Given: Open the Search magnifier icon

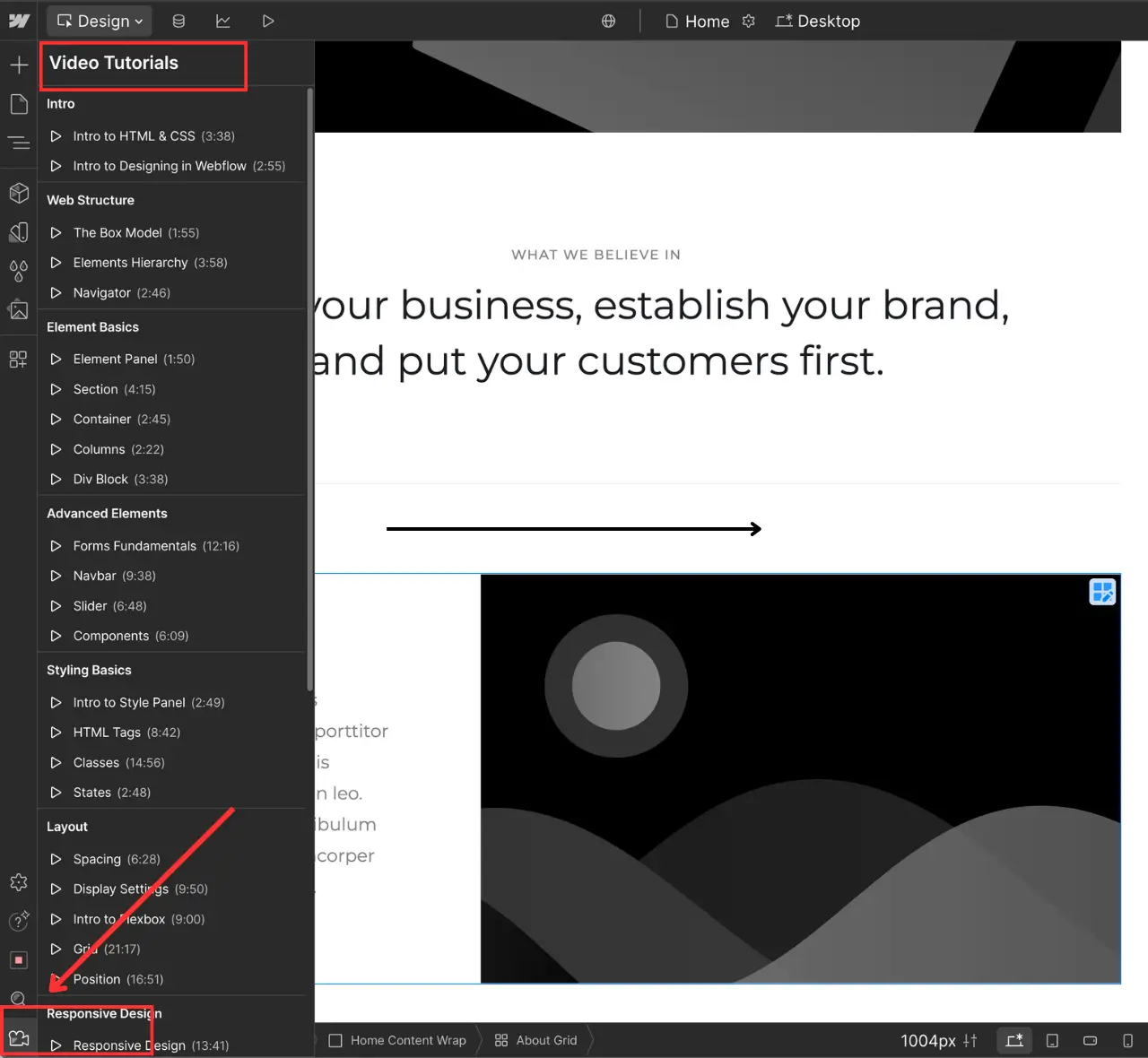Looking at the screenshot, I should pyautogui.click(x=18, y=999).
